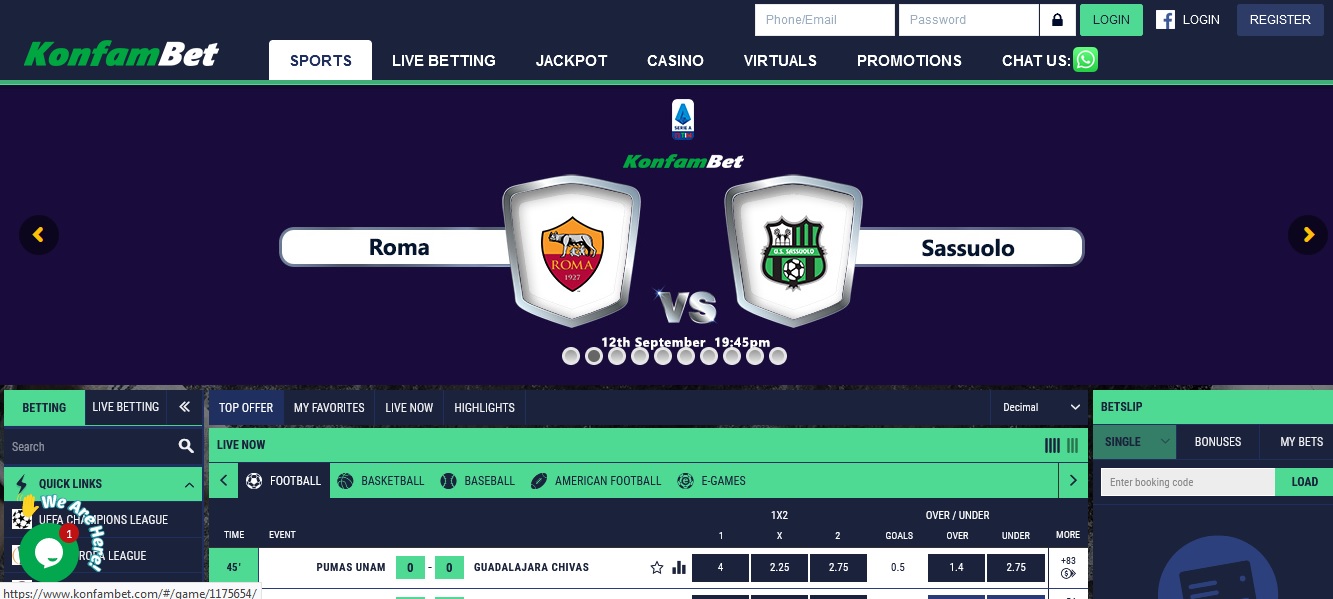Viewport: 1333px width, 599px height.
Task: Open WhatsApp chat icon in navigation
Action: coord(1085,60)
